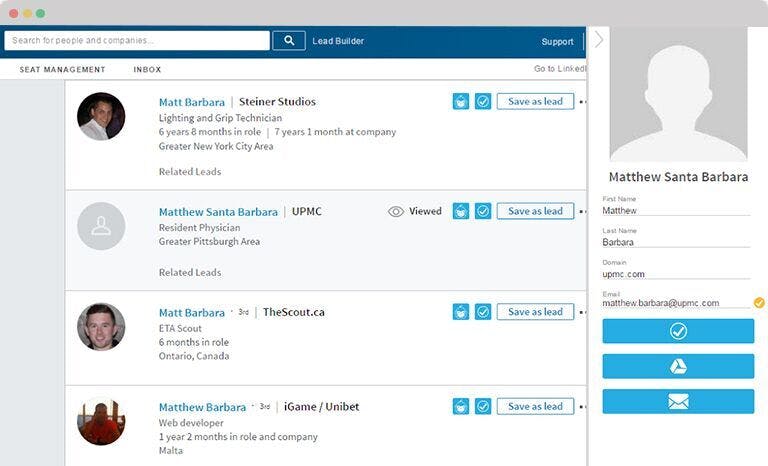Click the orange verified badge next to email
The height and width of the screenshot is (466, 768).
coord(759,302)
